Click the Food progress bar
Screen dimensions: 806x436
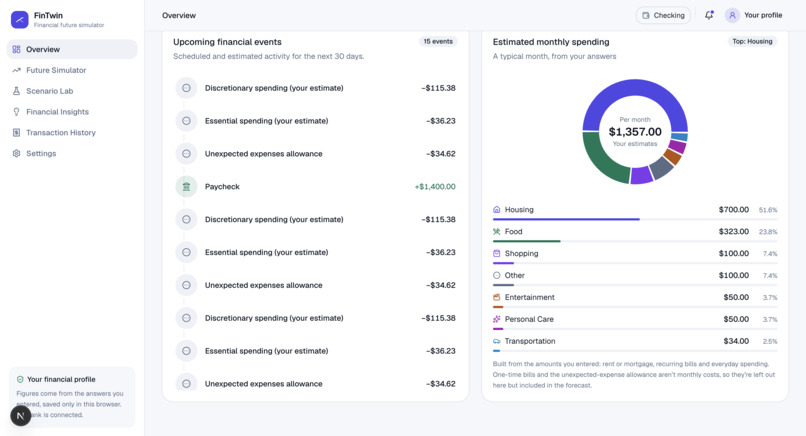point(635,241)
